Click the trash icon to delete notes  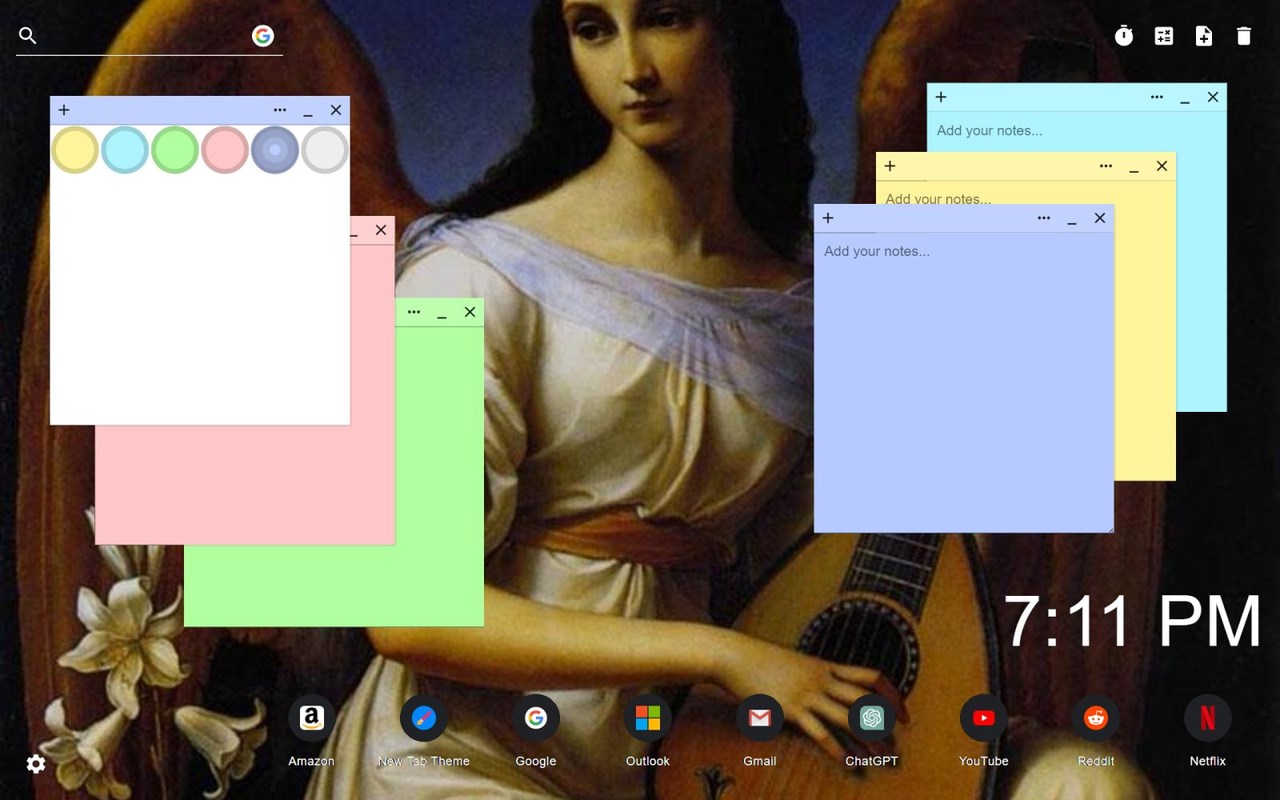pos(1244,36)
